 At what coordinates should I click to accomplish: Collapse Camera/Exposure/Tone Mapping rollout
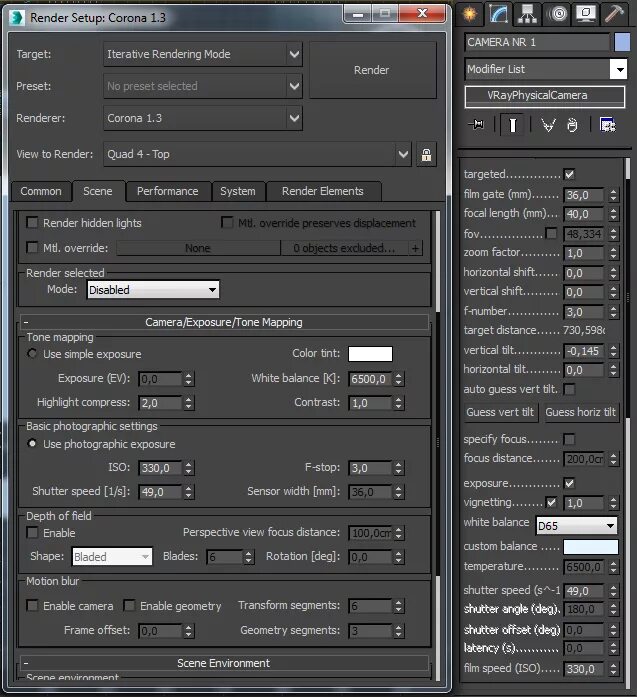click(224, 322)
